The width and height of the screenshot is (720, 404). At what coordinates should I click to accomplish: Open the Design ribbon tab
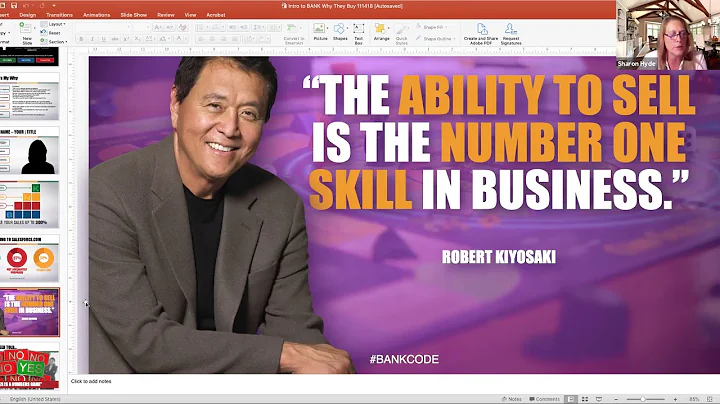pyautogui.click(x=28, y=15)
